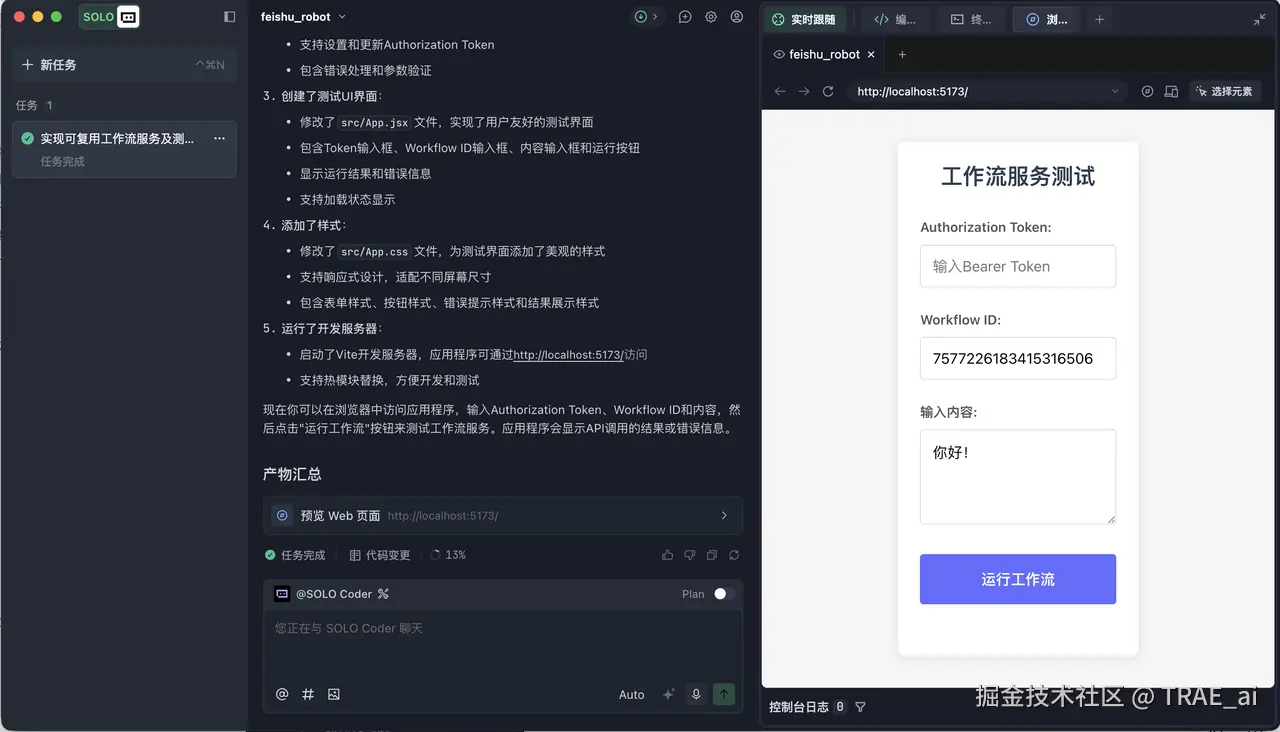The width and height of the screenshot is (1280, 732).
Task: Toggle the Plan mode switch
Action: 724,594
